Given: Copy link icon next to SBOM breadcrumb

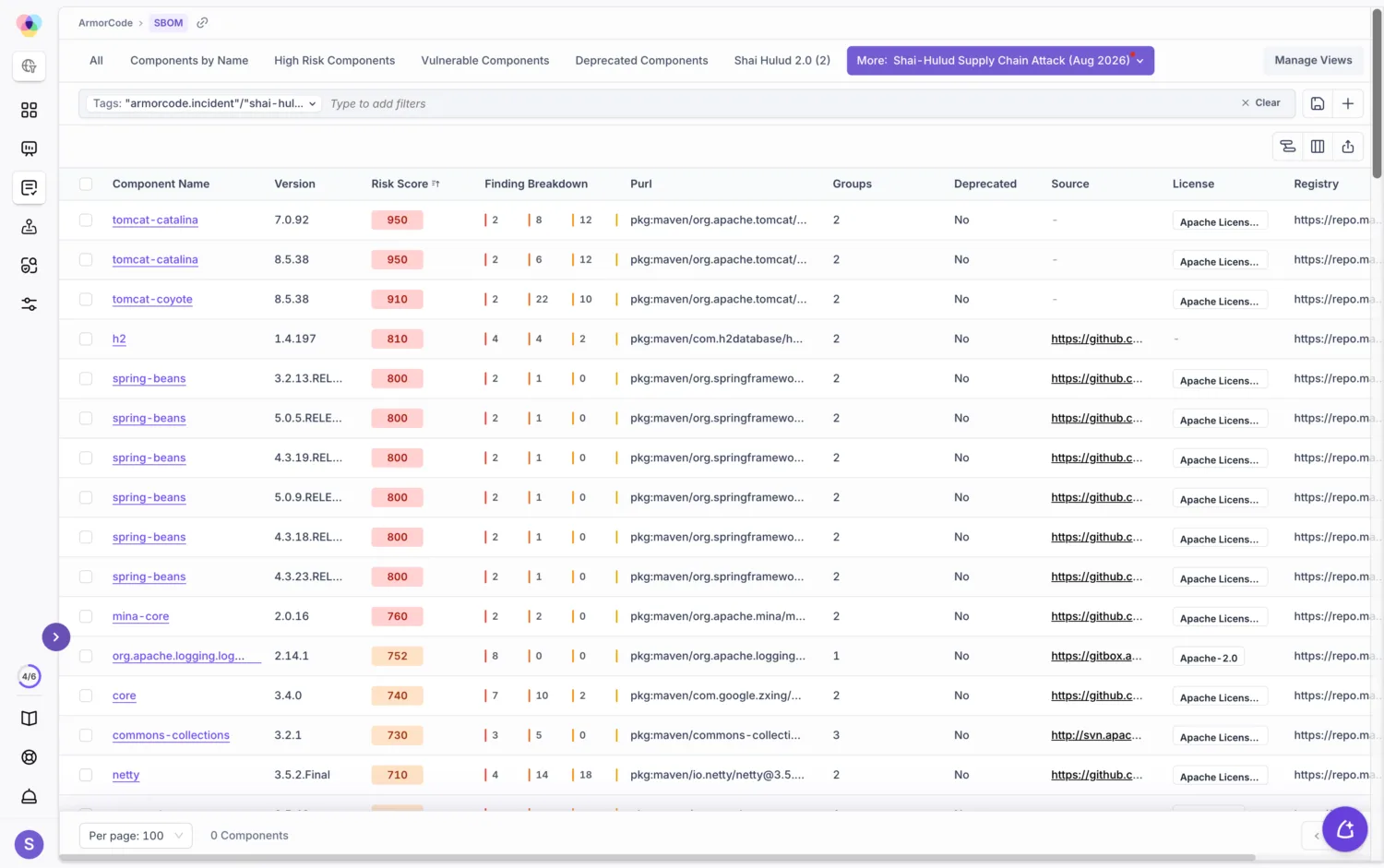Looking at the screenshot, I should 202,23.
